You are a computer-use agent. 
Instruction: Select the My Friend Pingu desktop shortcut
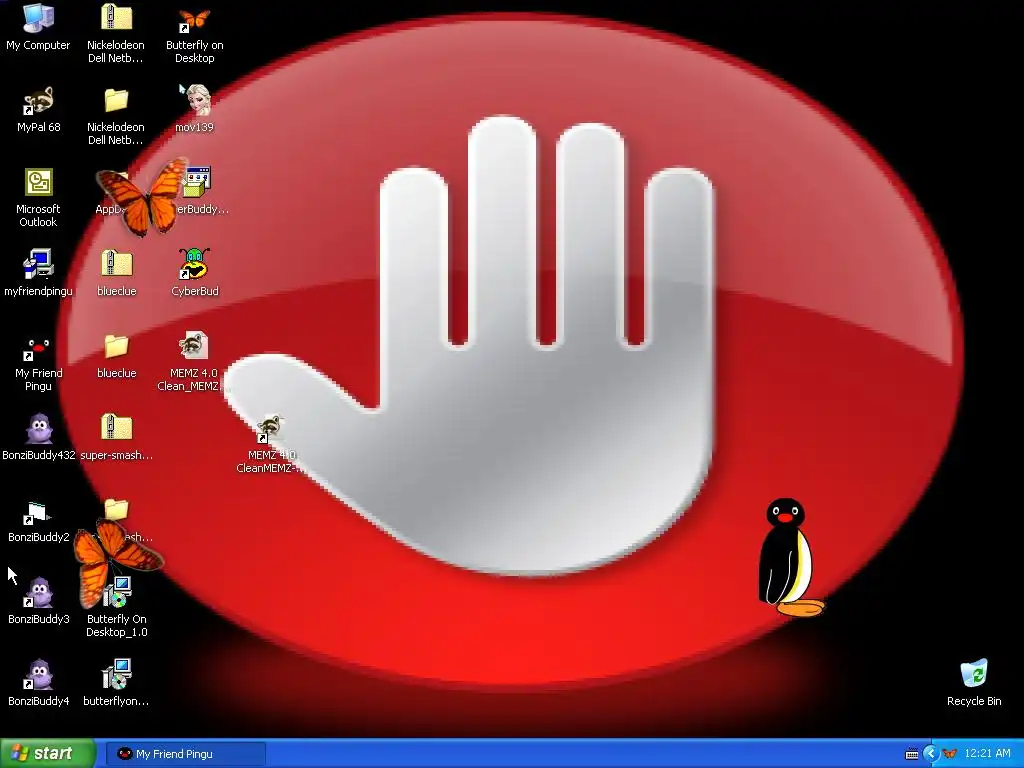[38, 347]
